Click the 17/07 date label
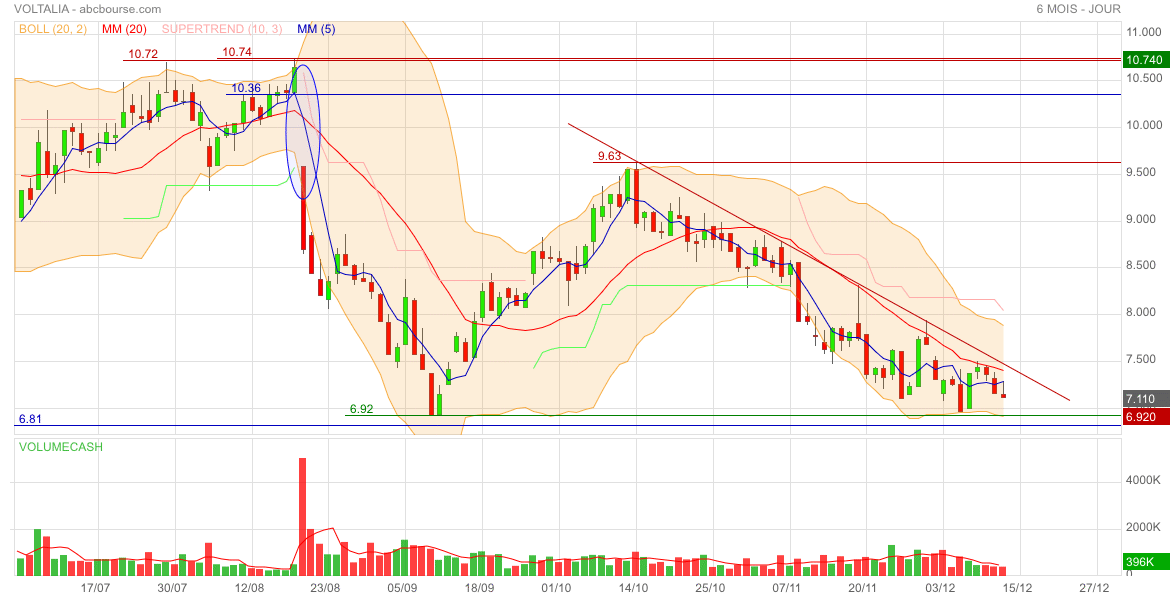The width and height of the screenshot is (1170, 598). point(96,588)
